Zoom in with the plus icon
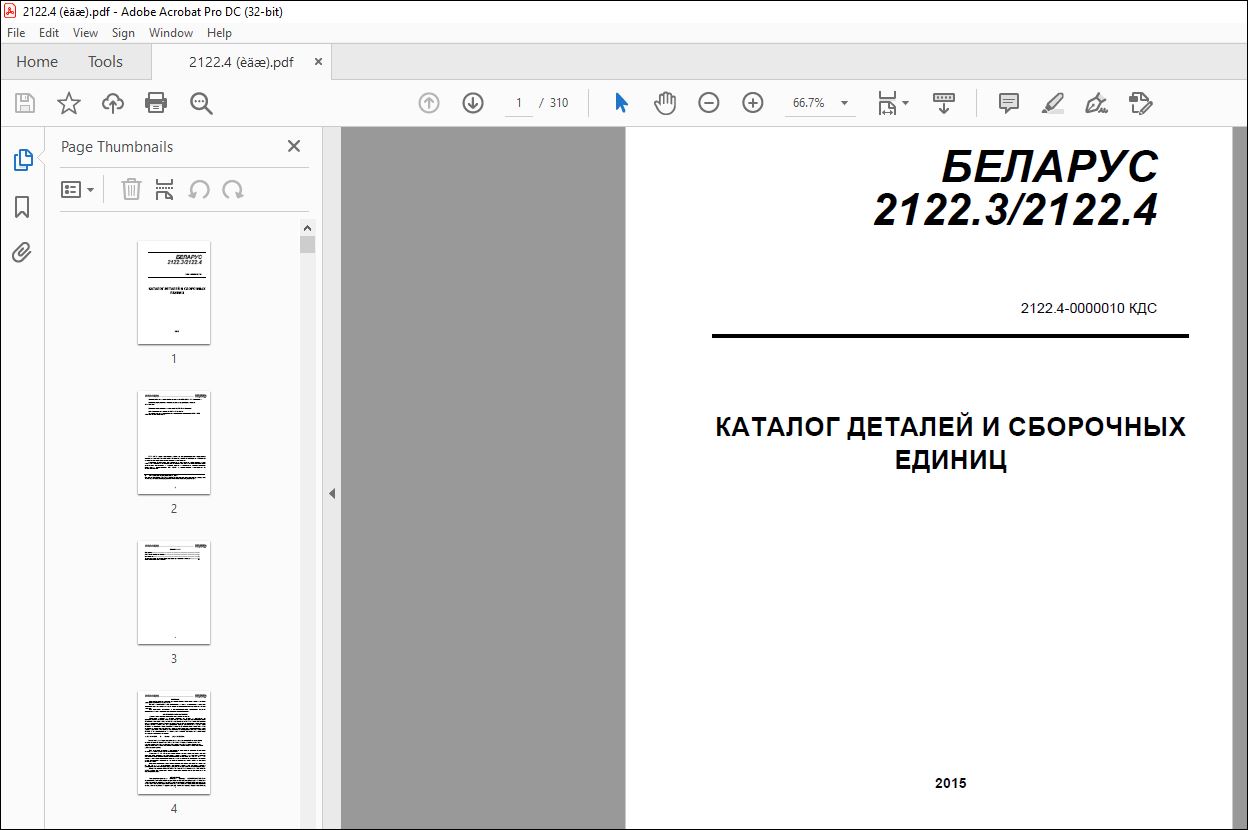 pyautogui.click(x=753, y=103)
